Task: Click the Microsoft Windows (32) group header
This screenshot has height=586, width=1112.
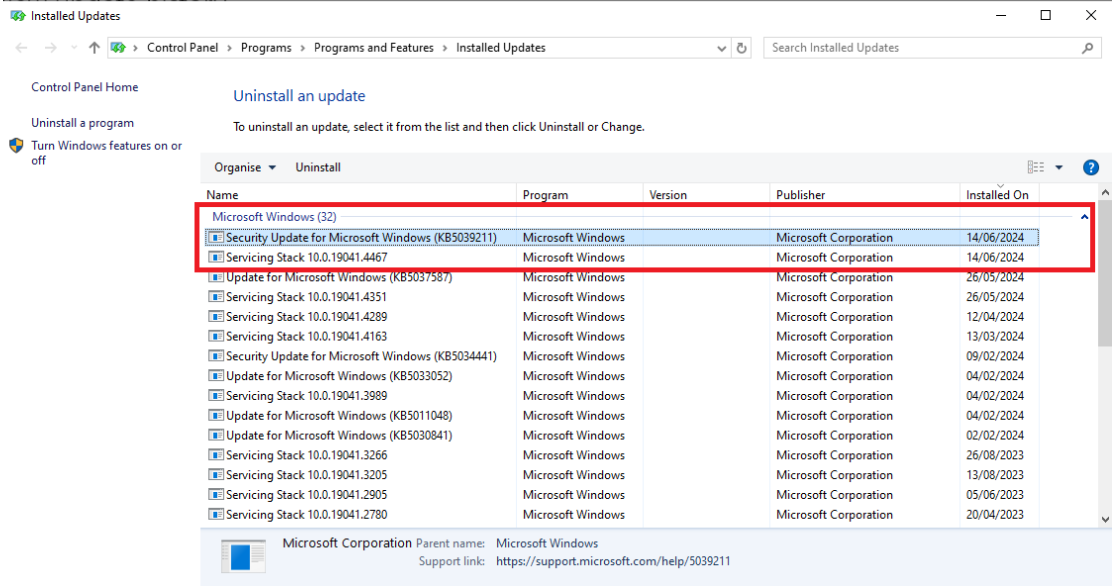Action: tap(274, 216)
